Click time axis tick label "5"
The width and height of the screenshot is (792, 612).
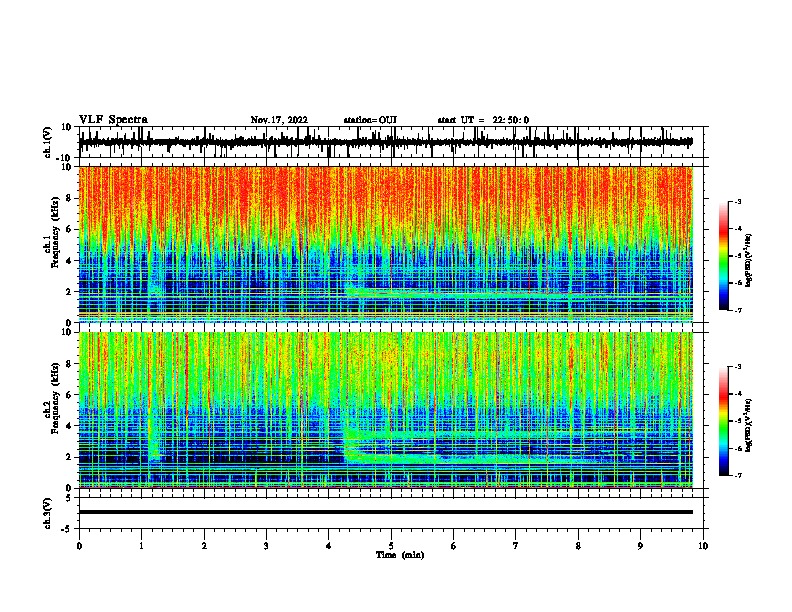coord(391,546)
